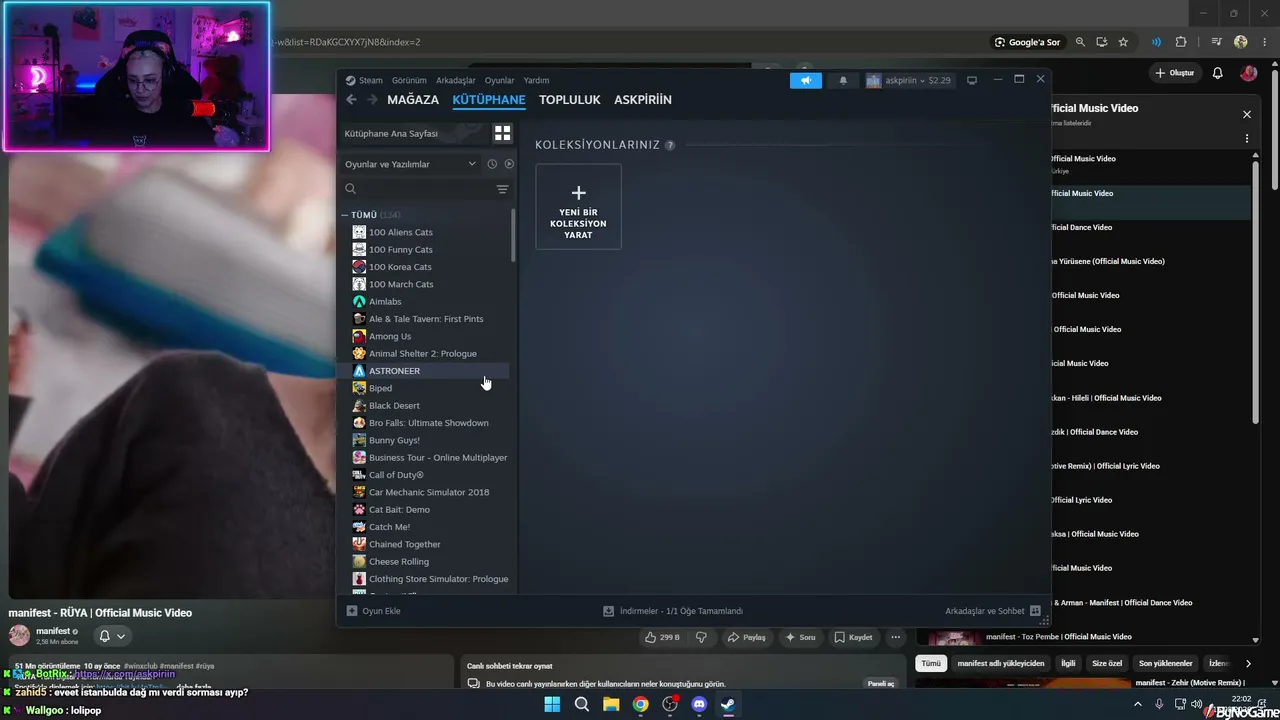1280x720 pixels.
Task: Select Among Us game icon in library
Action: [359, 336]
